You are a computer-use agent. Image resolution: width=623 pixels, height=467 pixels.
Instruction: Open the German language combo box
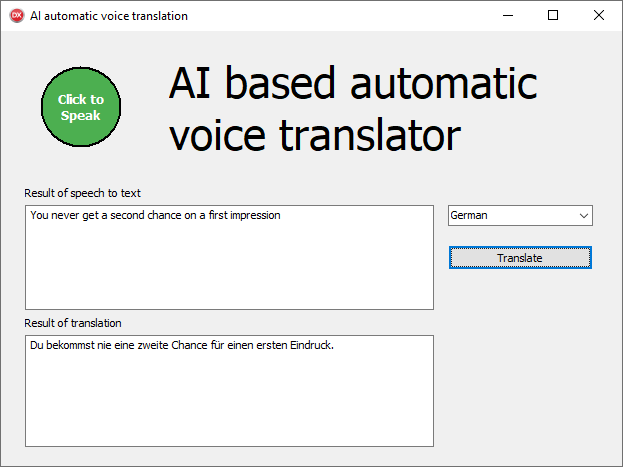519,215
